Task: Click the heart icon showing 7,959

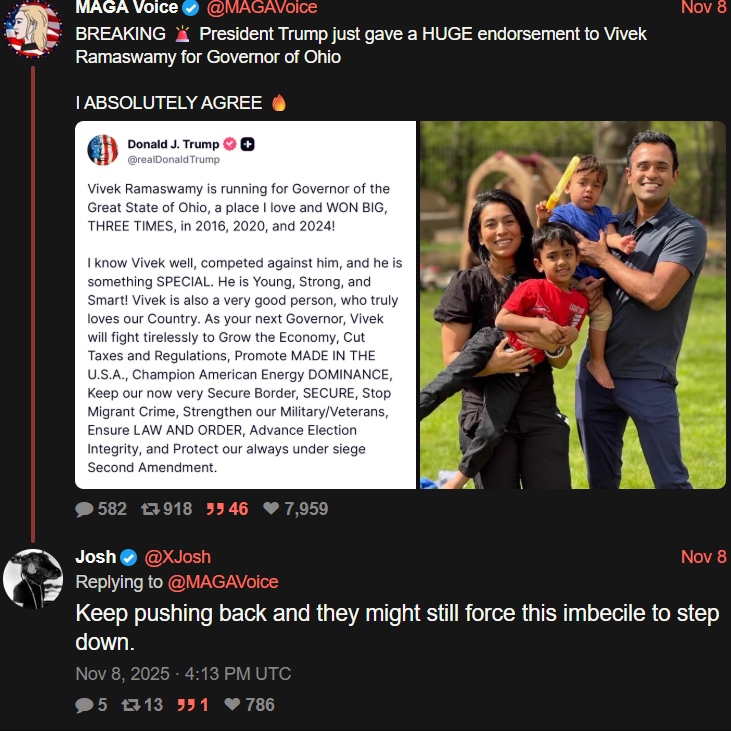Action: click(270, 509)
